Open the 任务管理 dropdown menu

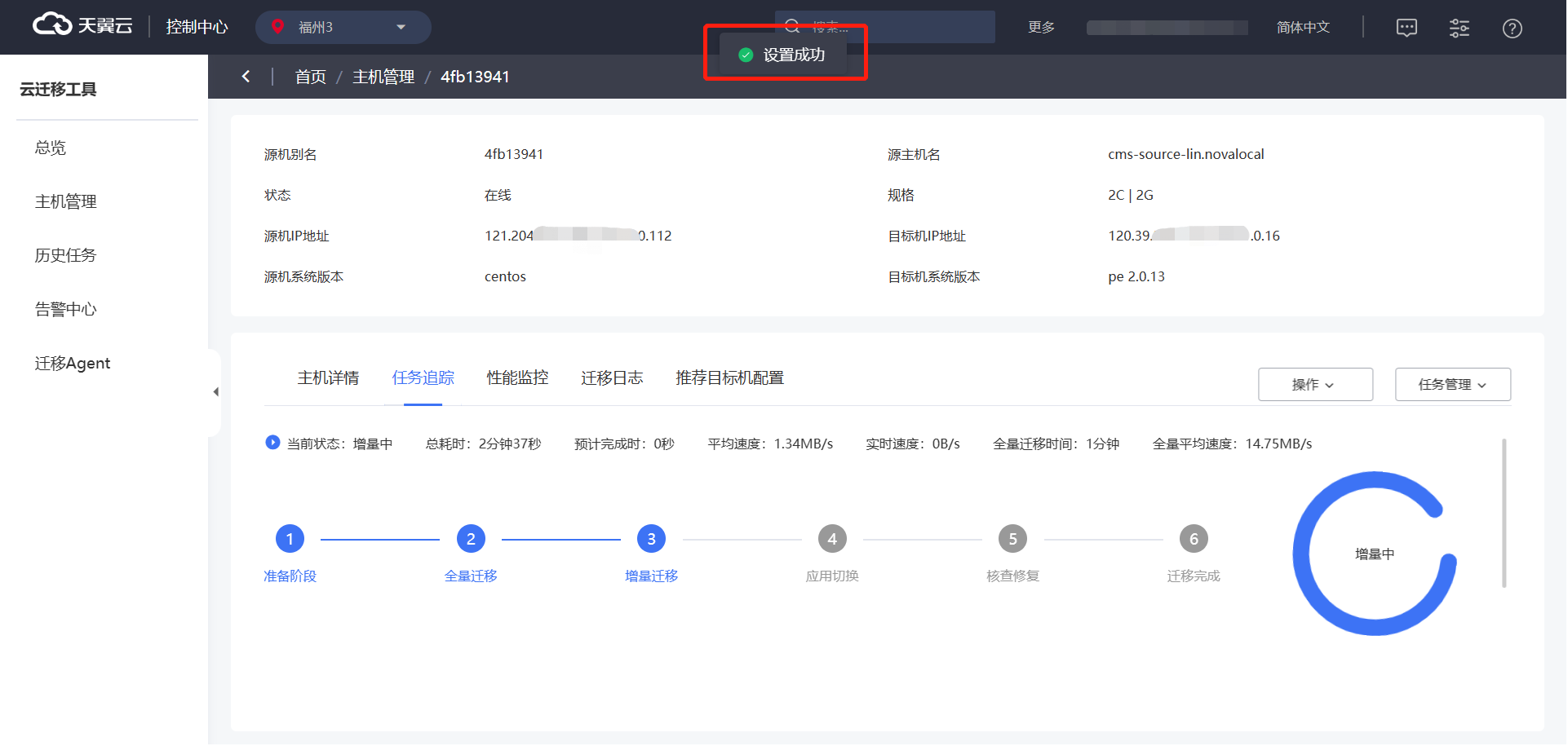tap(1452, 384)
